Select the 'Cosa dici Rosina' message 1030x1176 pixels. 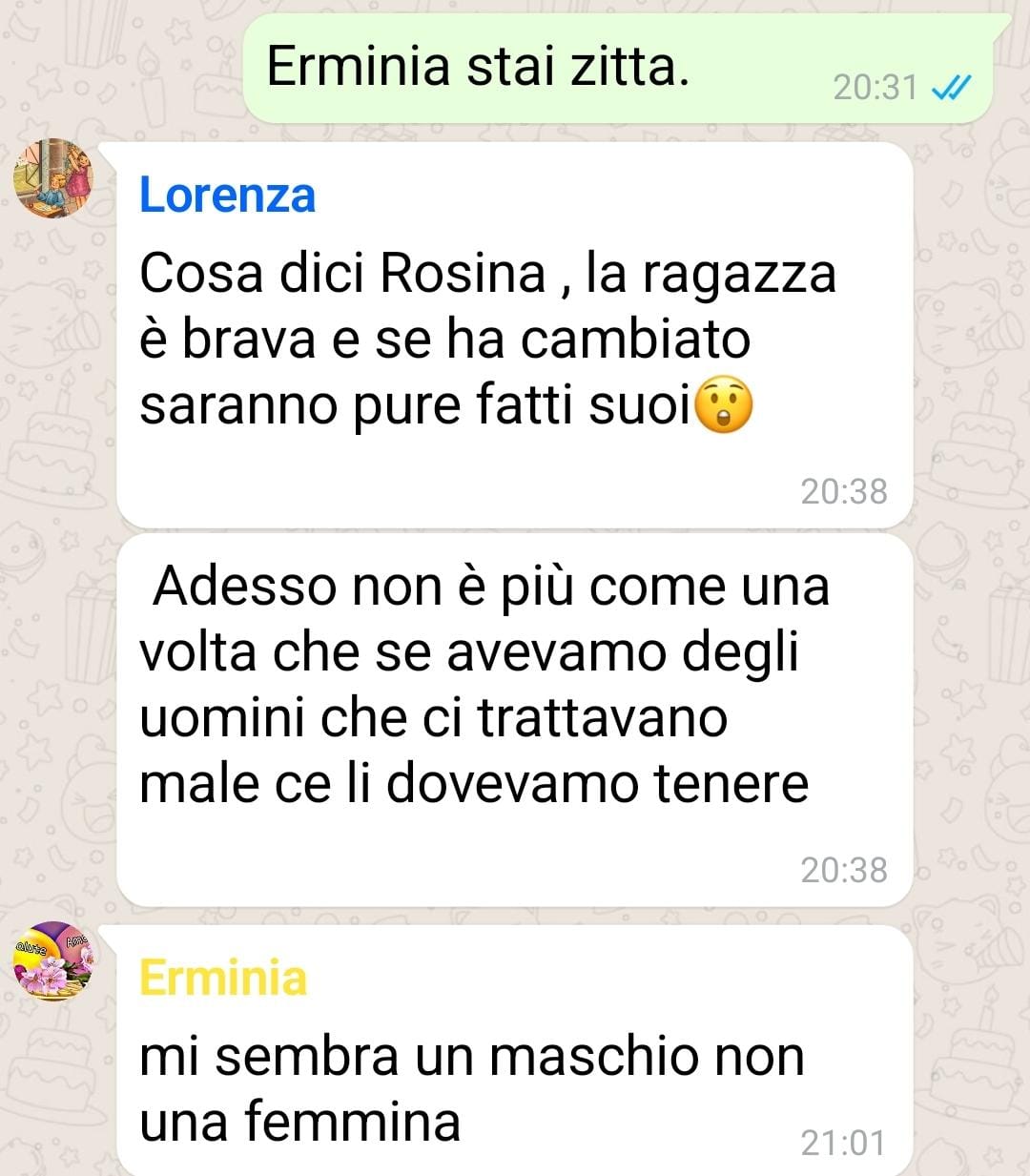point(515,335)
